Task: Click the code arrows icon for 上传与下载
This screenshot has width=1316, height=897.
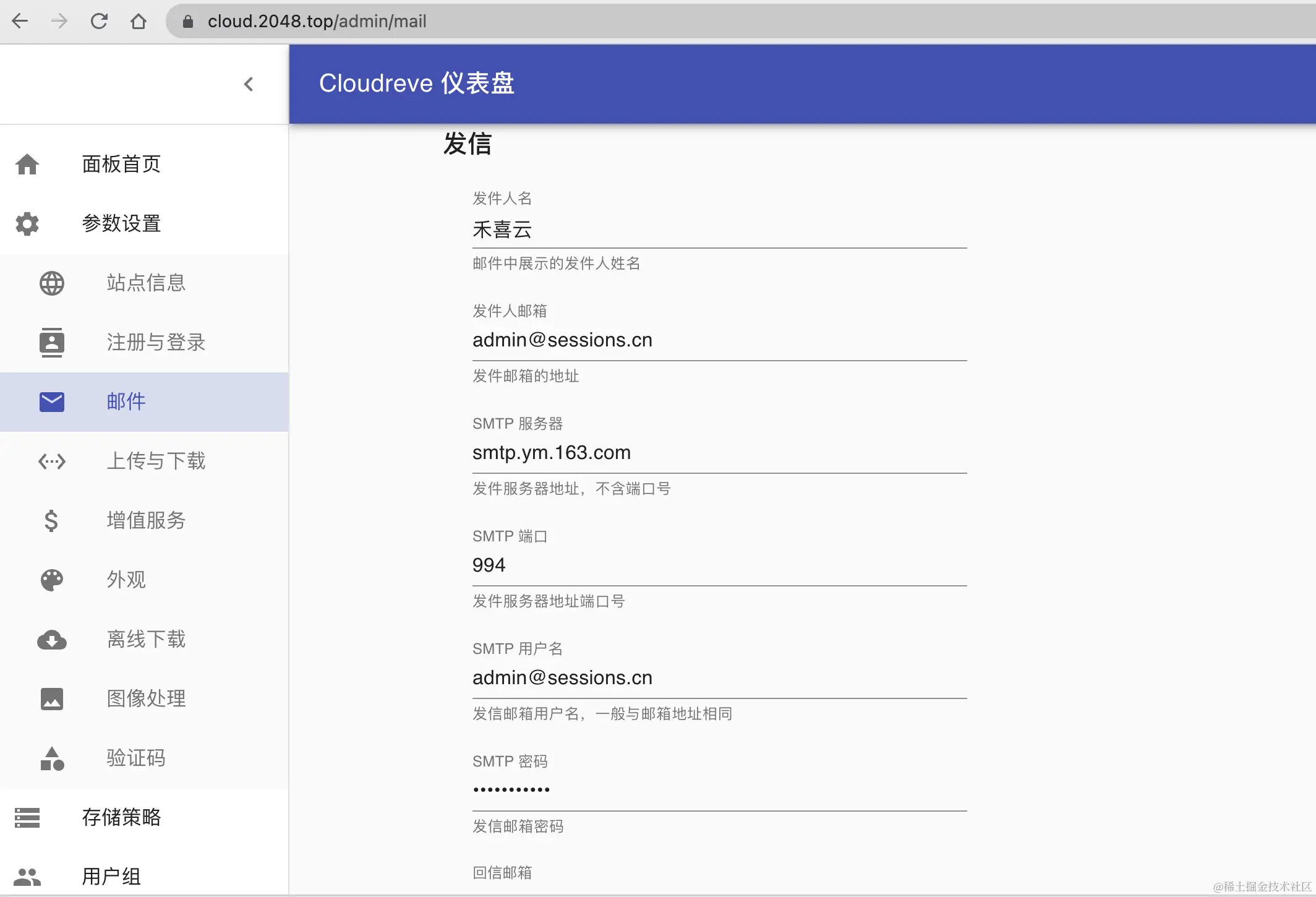Action: tap(51, 461)
